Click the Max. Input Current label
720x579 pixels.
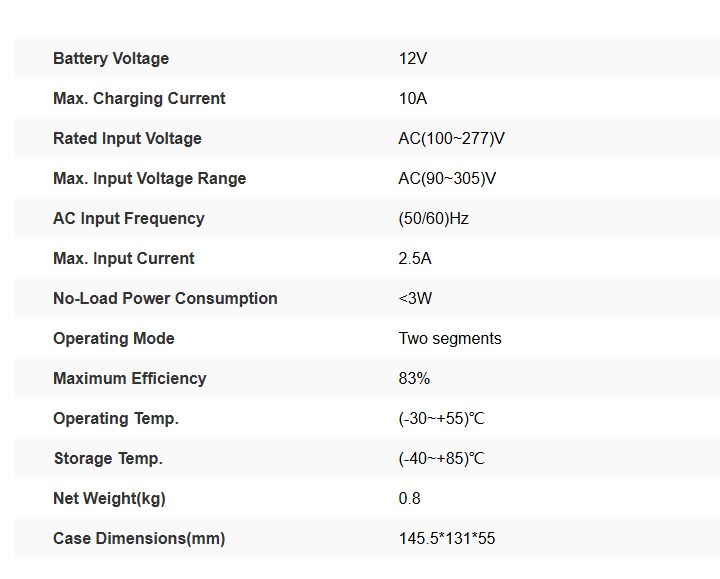point(124,259)
